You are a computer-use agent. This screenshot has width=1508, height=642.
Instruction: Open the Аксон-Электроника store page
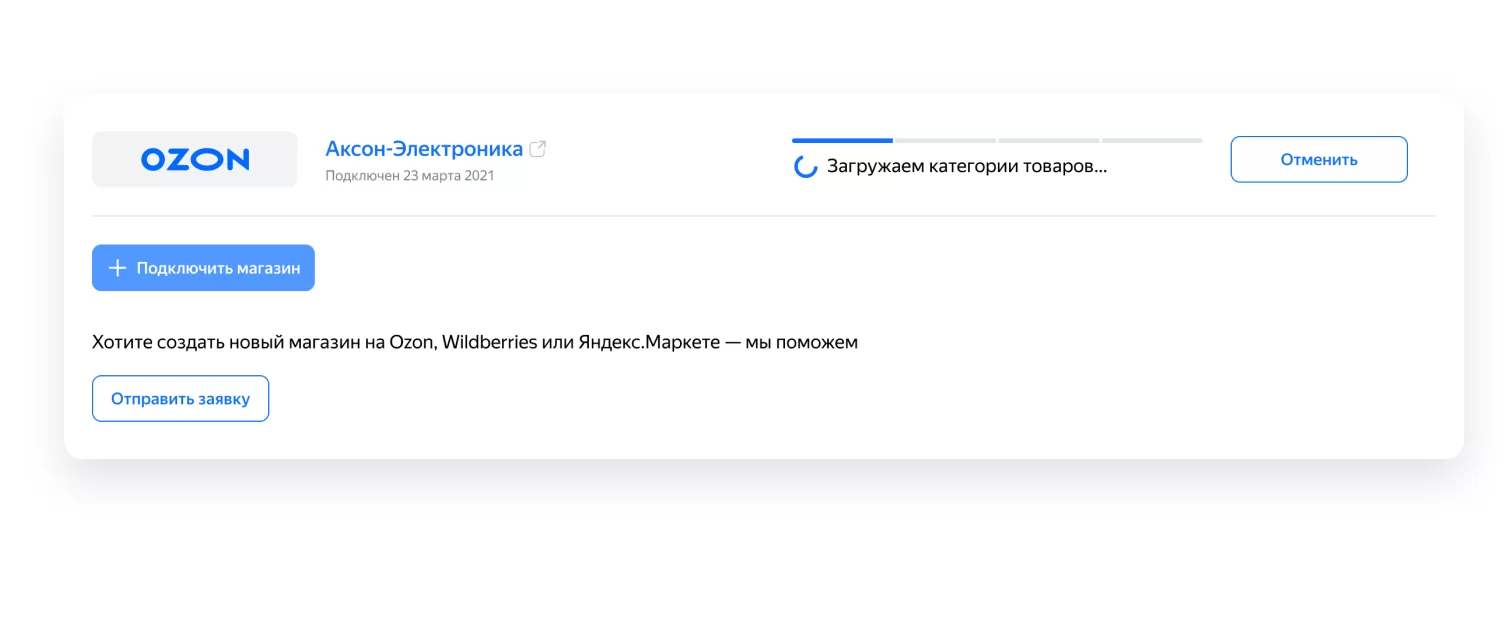point(423,148)
